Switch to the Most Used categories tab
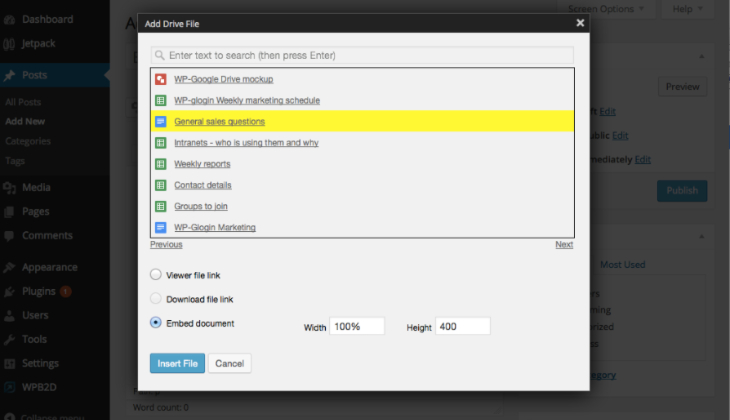The width and height of the screenshot is (730, 420). [622, 264]
